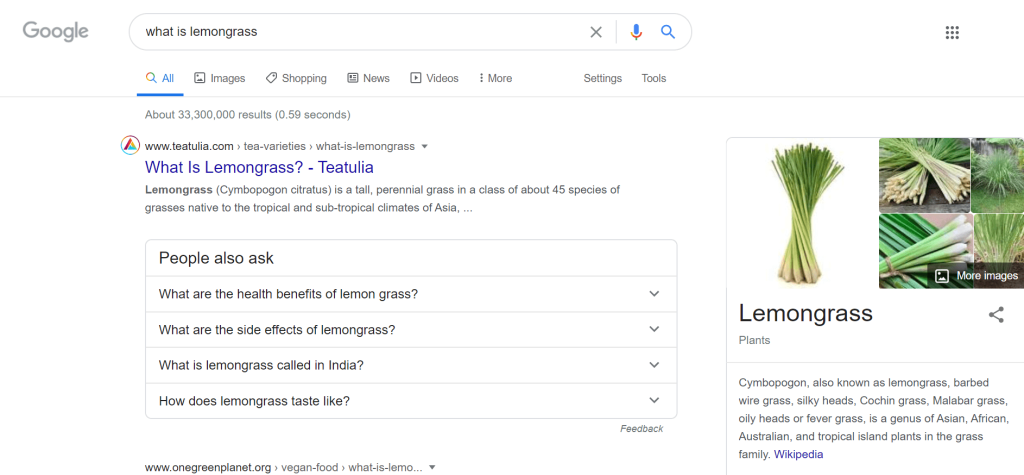The height and width of the screenshot is (475, 1024).
Task: Open More images of lemongrass
Action: (977, 276)
